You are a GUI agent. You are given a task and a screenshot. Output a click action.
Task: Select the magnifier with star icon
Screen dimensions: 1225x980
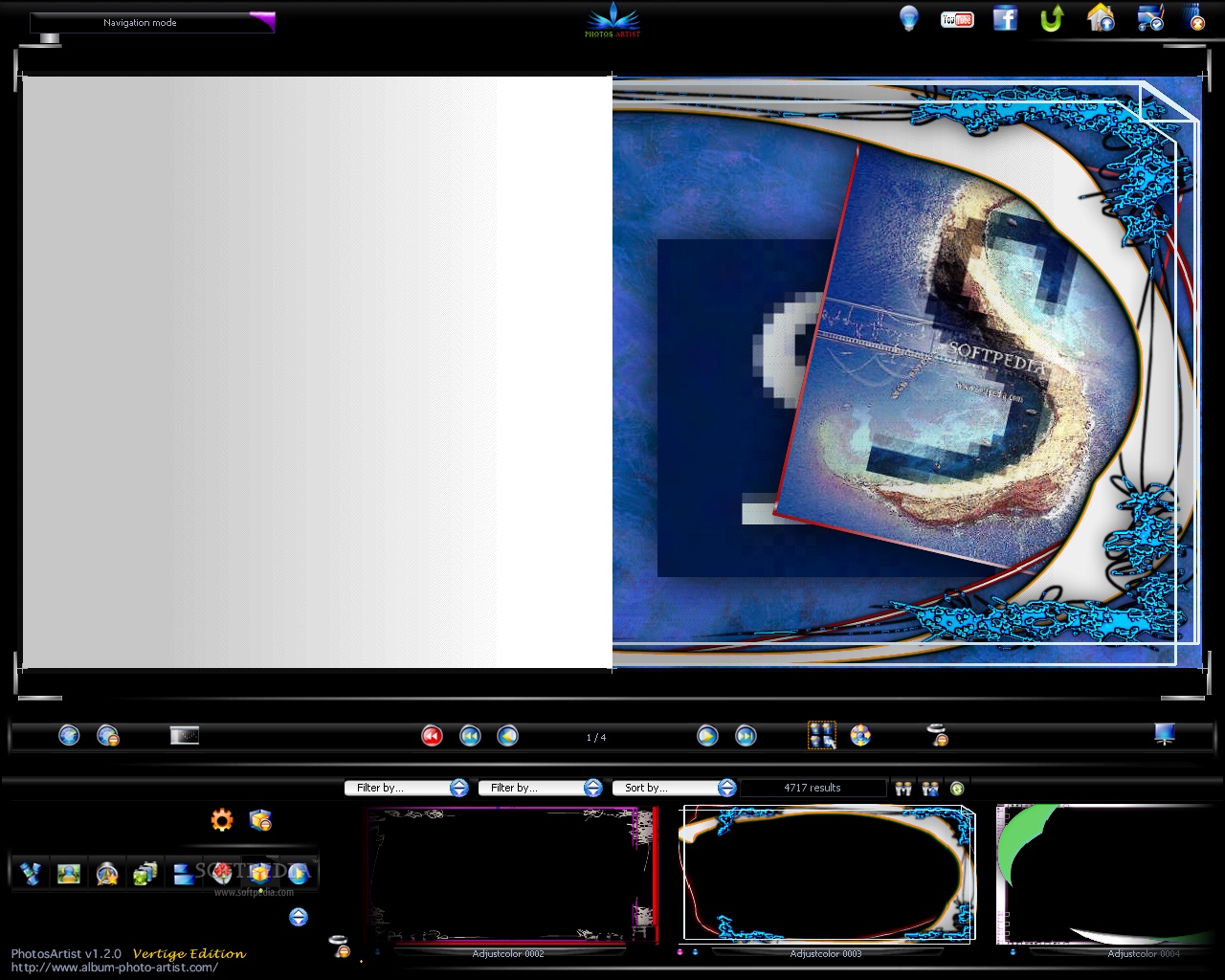coord(107,873)
